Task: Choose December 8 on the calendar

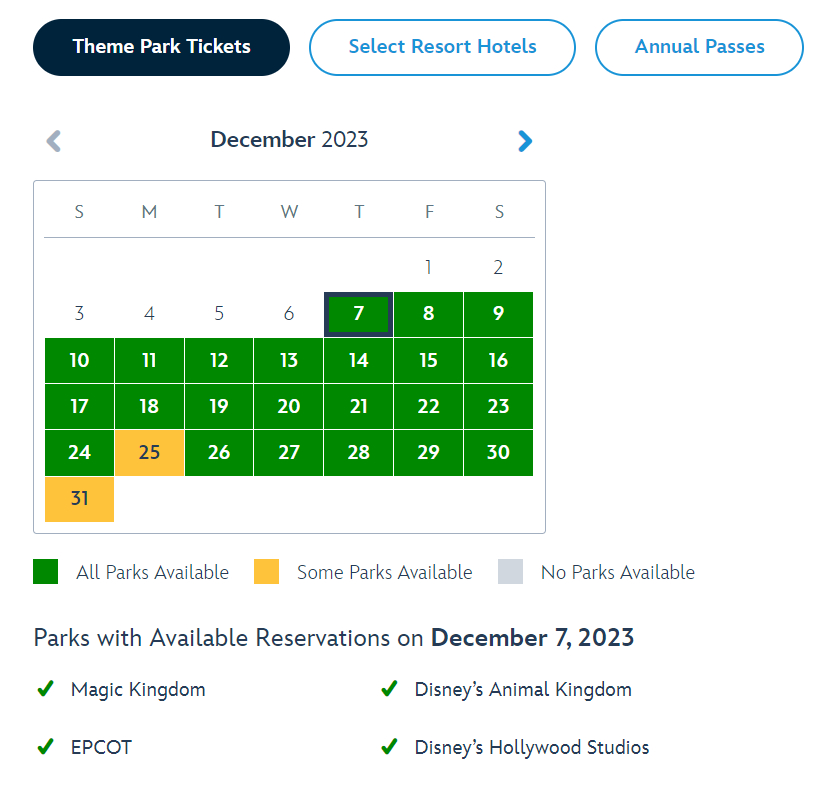Action: 428,314
